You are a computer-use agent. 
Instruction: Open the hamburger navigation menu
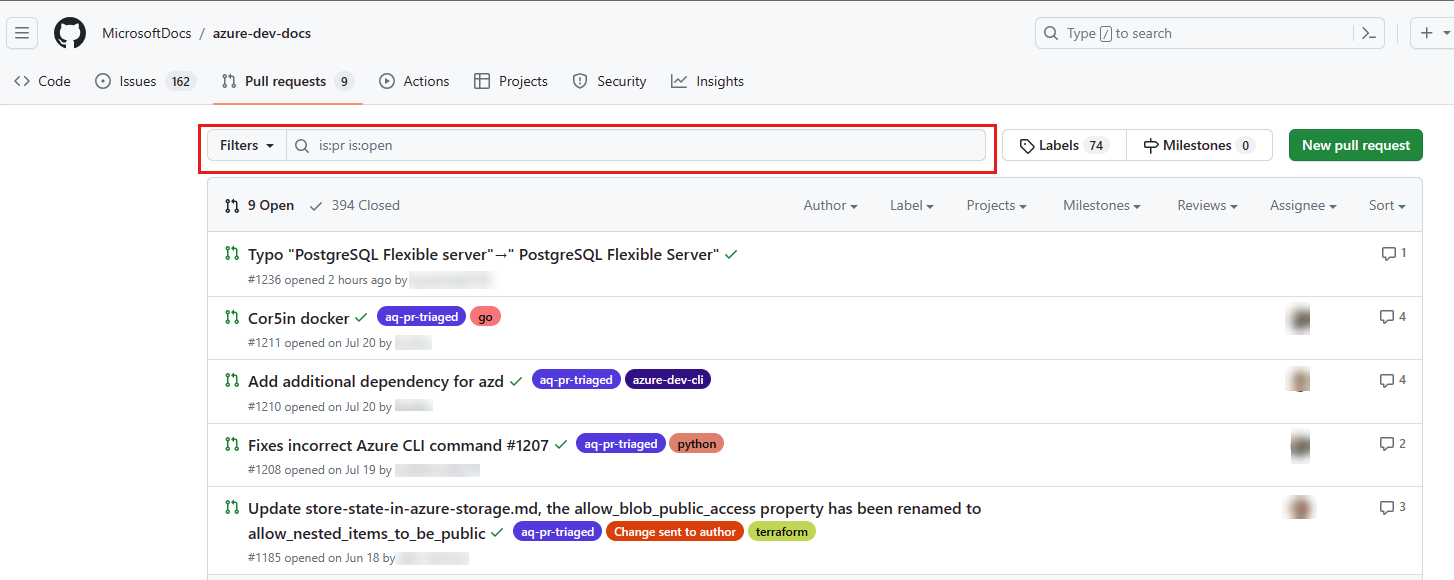22,33
